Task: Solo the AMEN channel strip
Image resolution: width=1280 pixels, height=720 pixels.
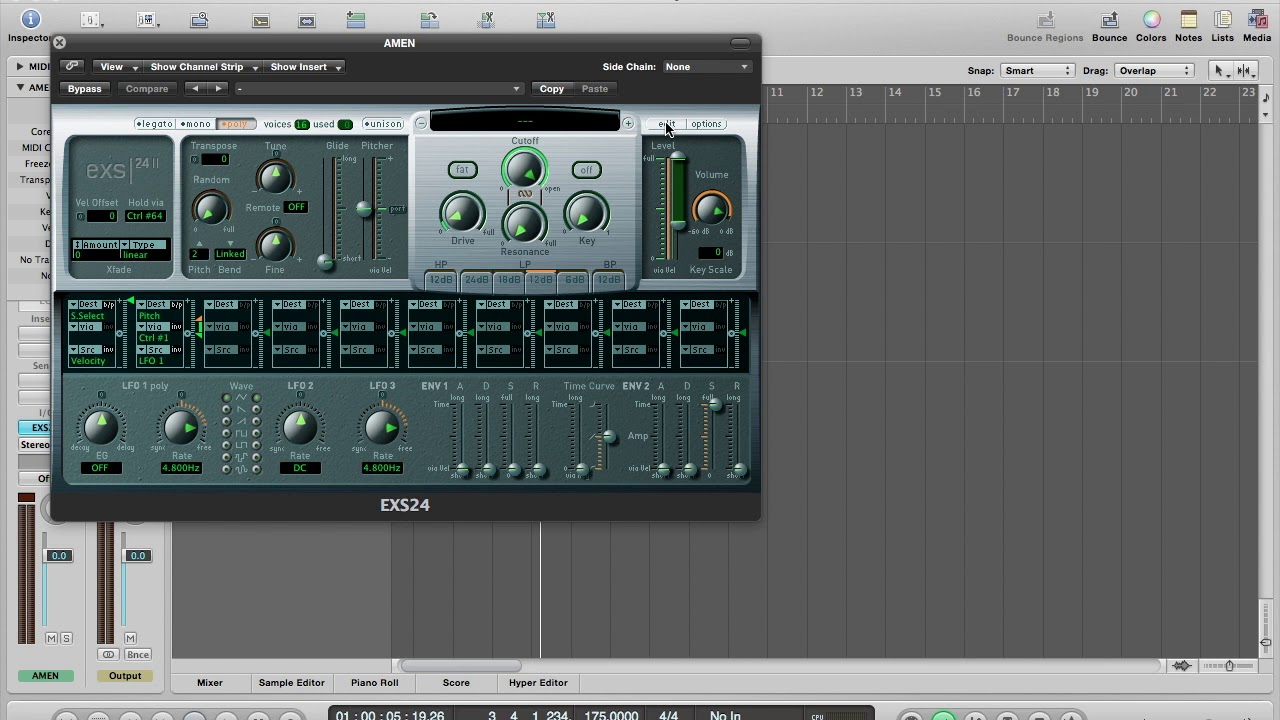Action: coord(66,638)
